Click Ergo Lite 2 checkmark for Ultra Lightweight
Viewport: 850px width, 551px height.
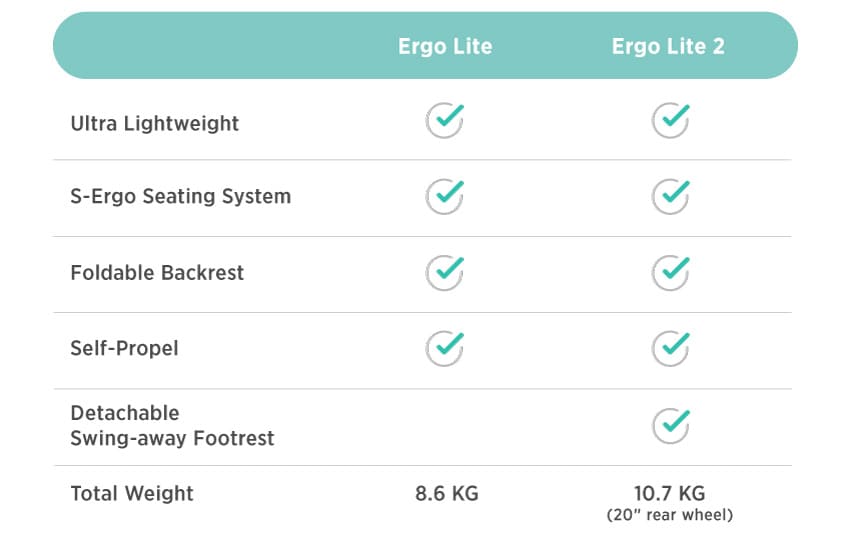(671, 120)
